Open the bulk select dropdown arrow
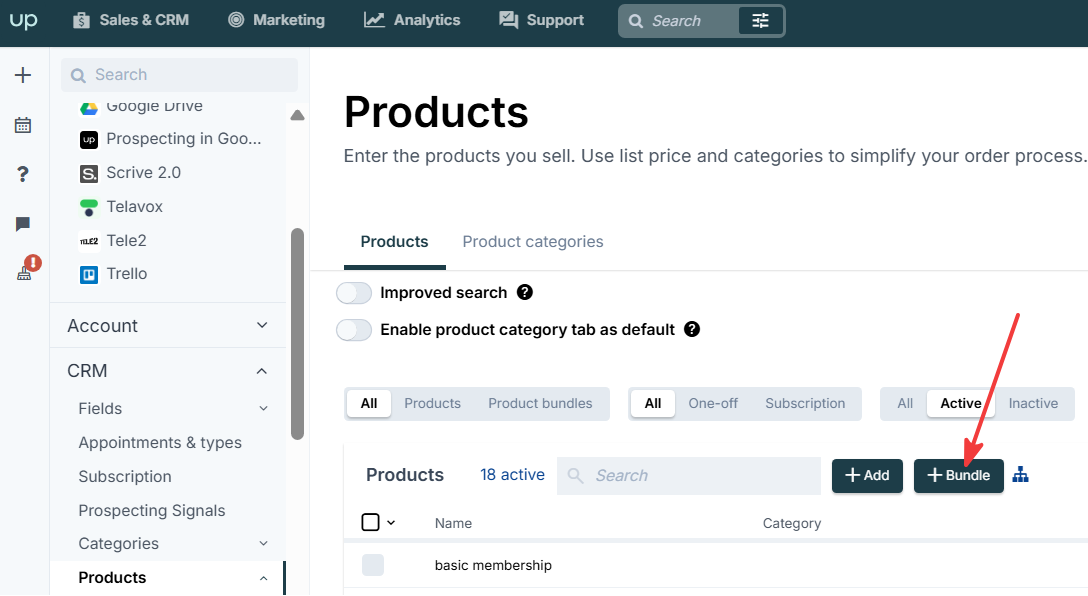 [x=391, y=523]
